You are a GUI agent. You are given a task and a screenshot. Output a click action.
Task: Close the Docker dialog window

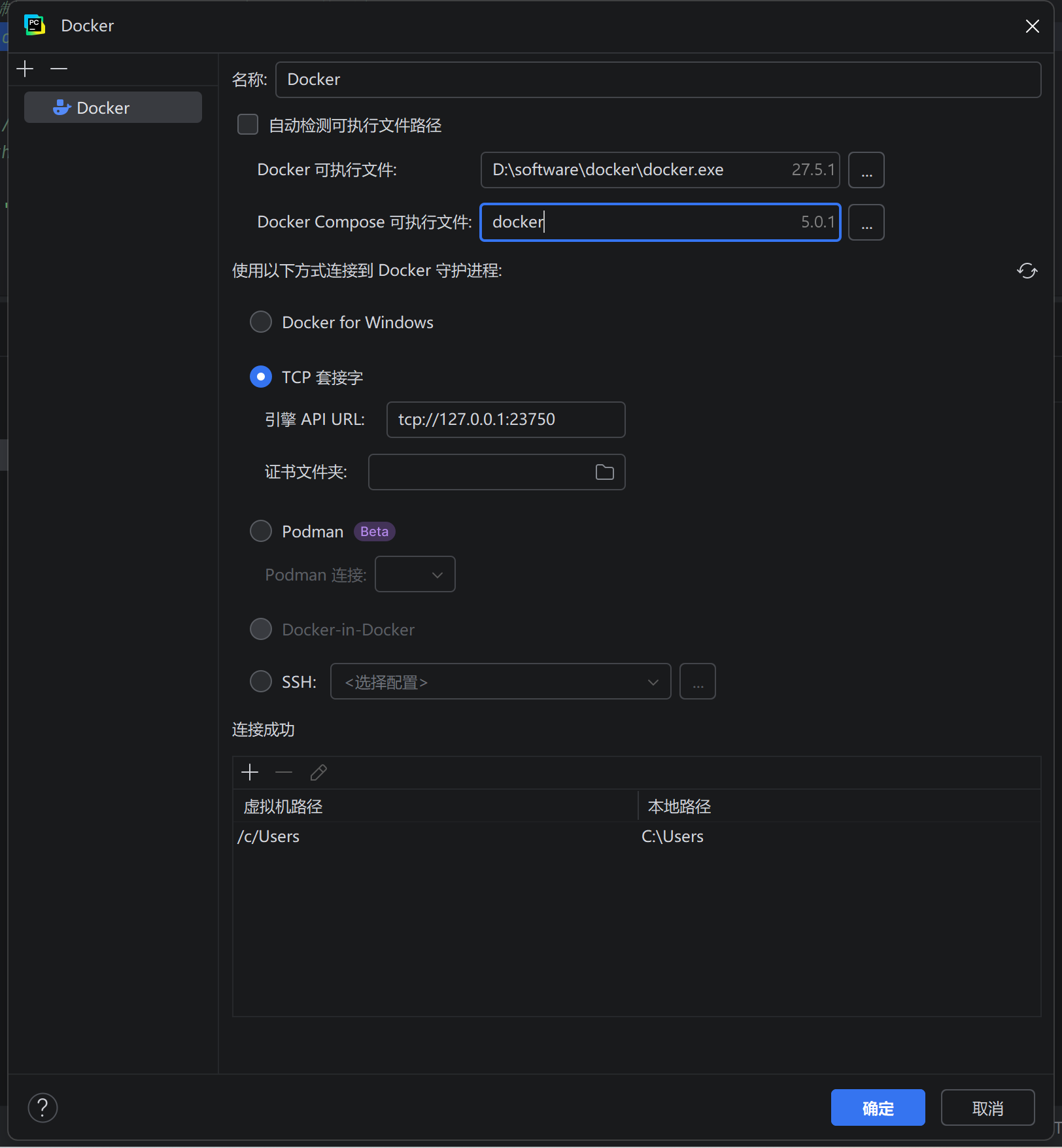coord(1033,26)
